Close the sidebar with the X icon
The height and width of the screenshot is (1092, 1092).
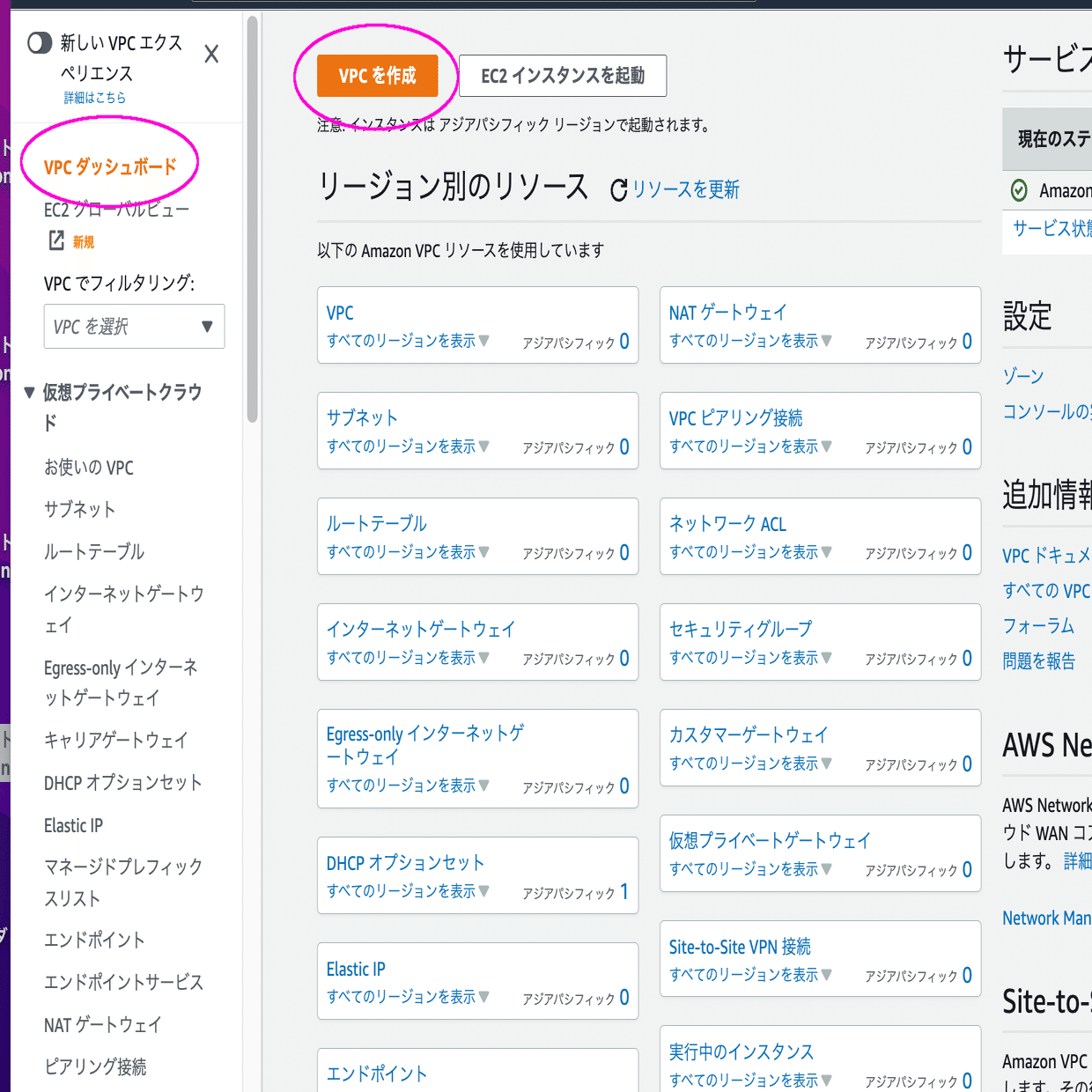tap(211, 55)
